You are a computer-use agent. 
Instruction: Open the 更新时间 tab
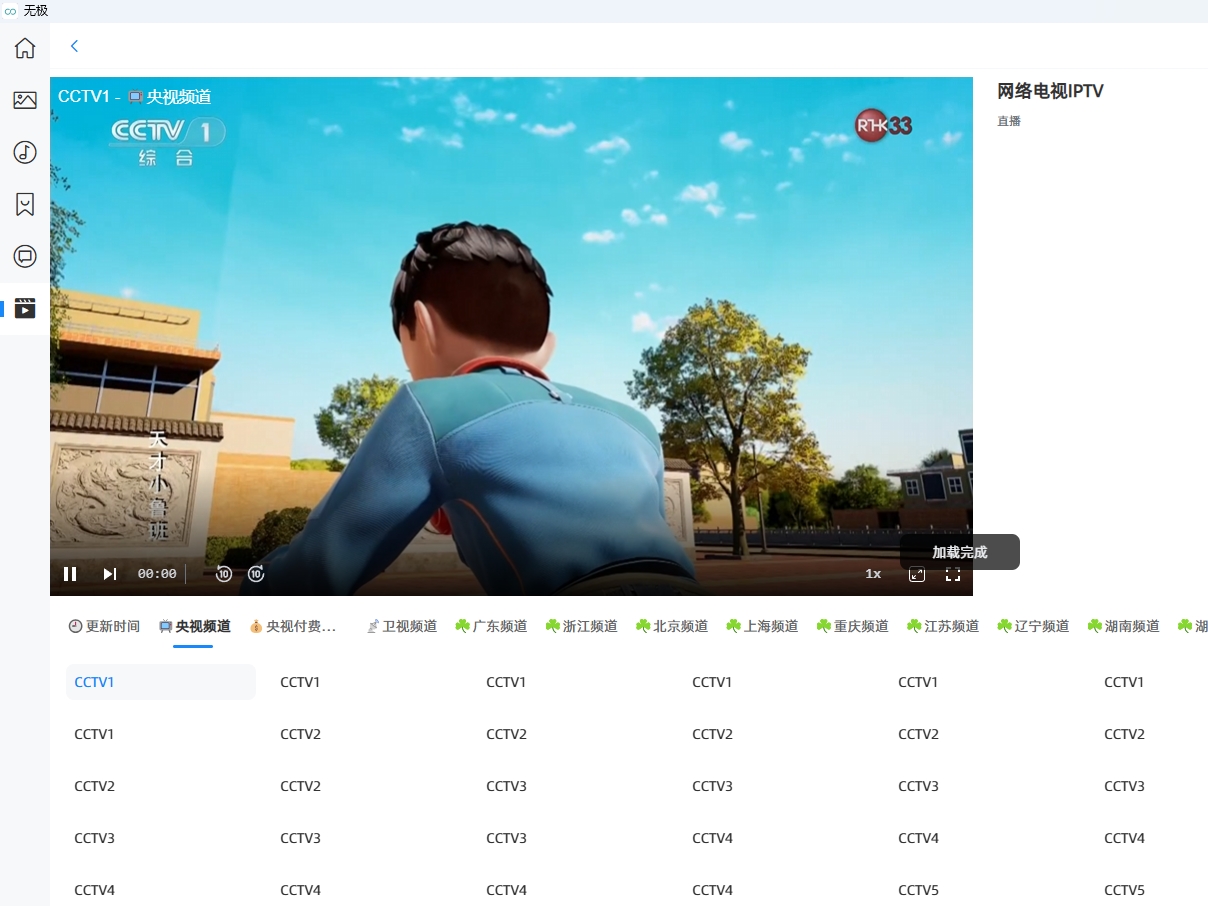(x=104, y=626)
